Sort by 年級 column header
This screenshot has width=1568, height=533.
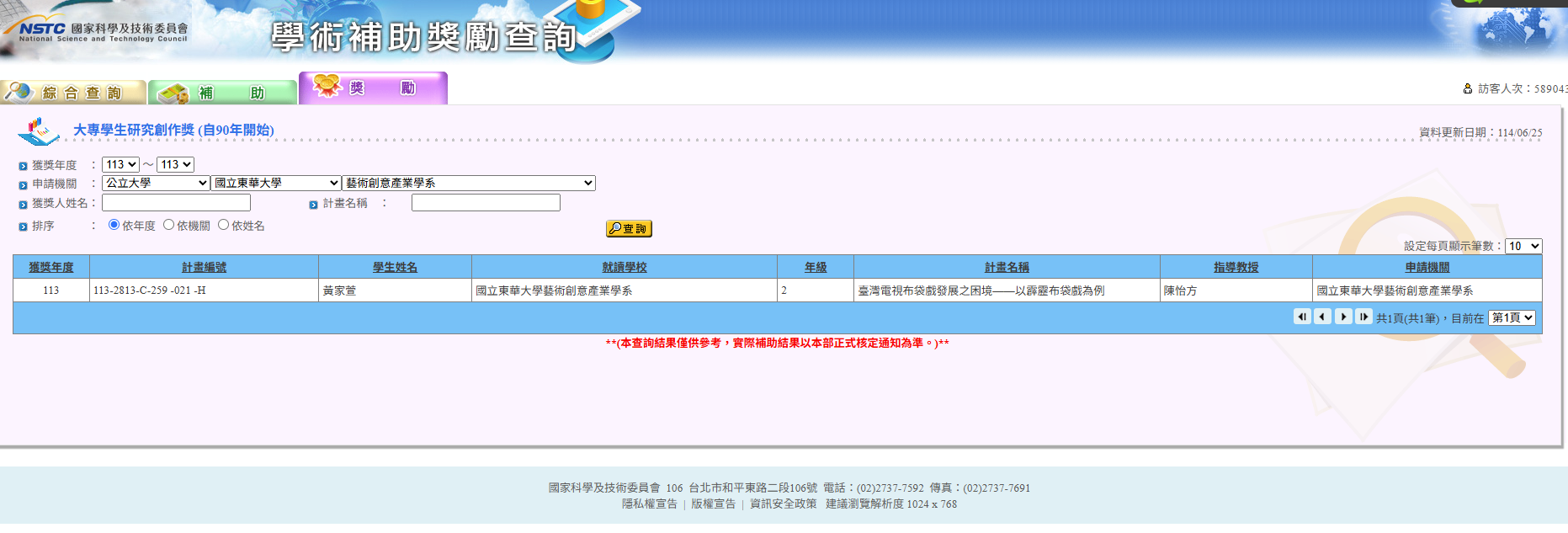816,267
